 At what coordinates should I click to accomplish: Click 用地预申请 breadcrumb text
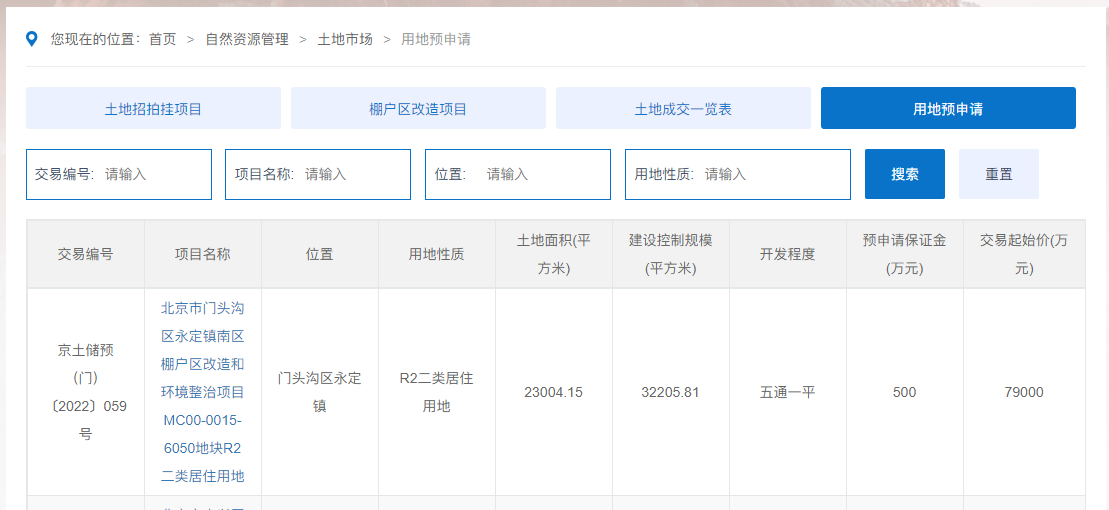(436, 39)
